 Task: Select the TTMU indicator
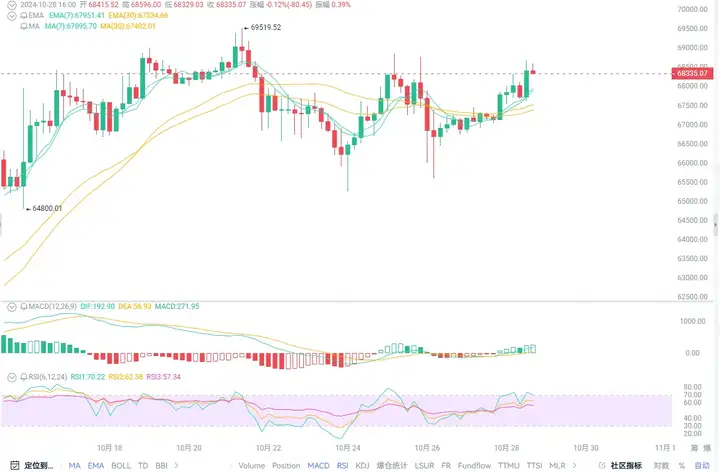pos(509,466)
